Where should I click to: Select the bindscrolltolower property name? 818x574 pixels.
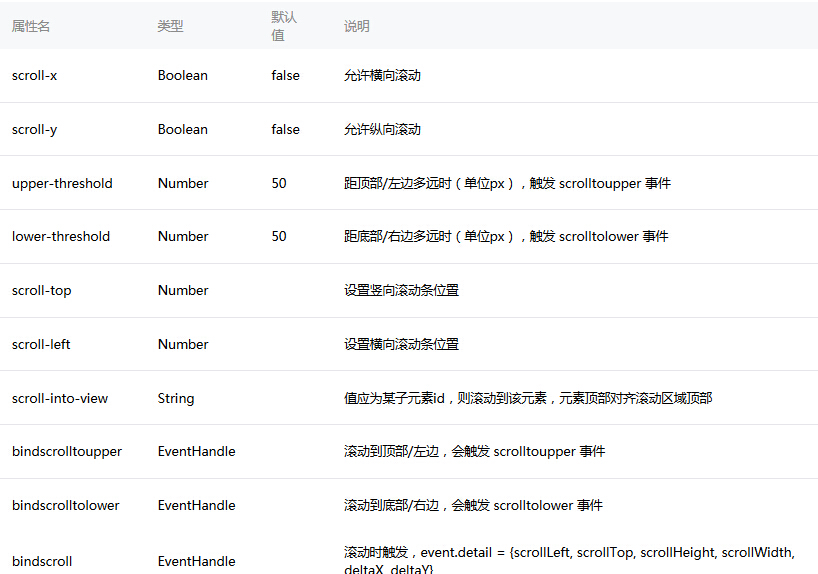(66, 505)
